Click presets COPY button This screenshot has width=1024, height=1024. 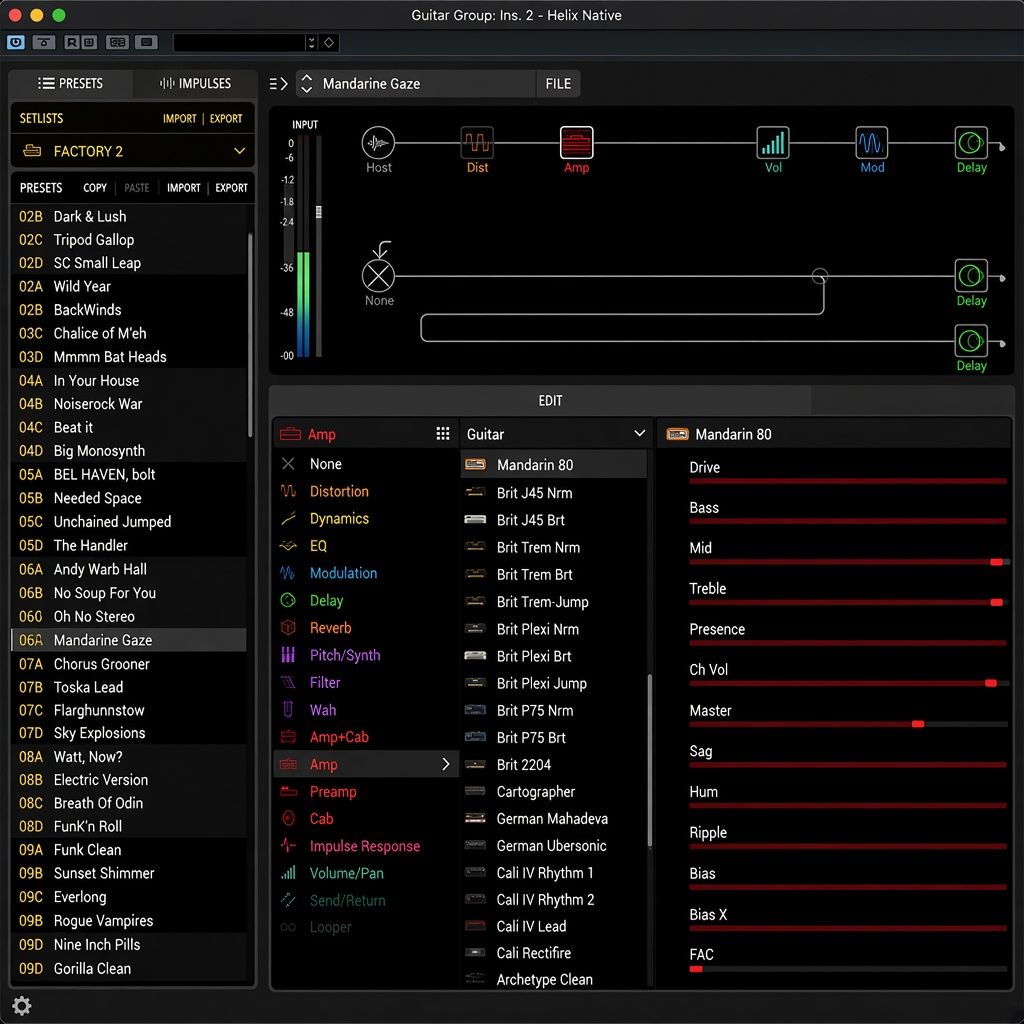(x=95, y=188)
